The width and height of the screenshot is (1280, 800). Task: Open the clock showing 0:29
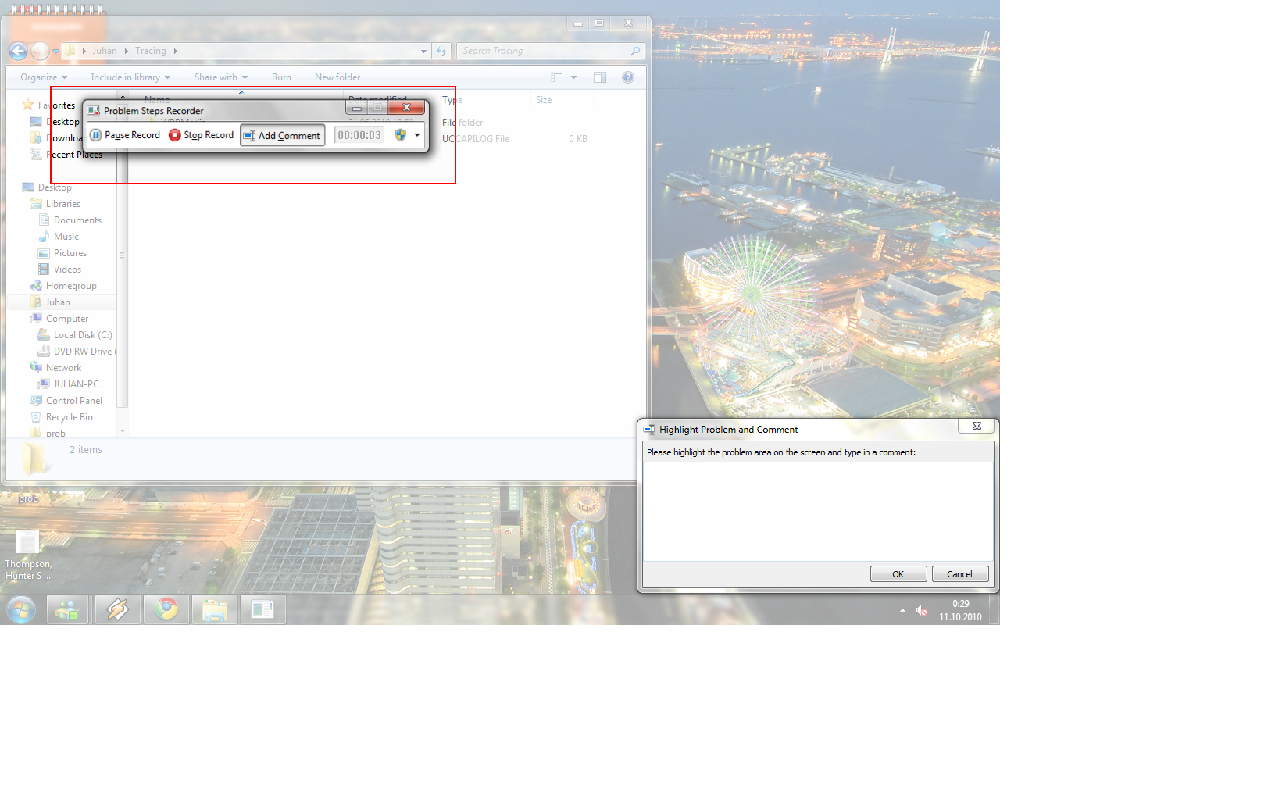point(961,610)
